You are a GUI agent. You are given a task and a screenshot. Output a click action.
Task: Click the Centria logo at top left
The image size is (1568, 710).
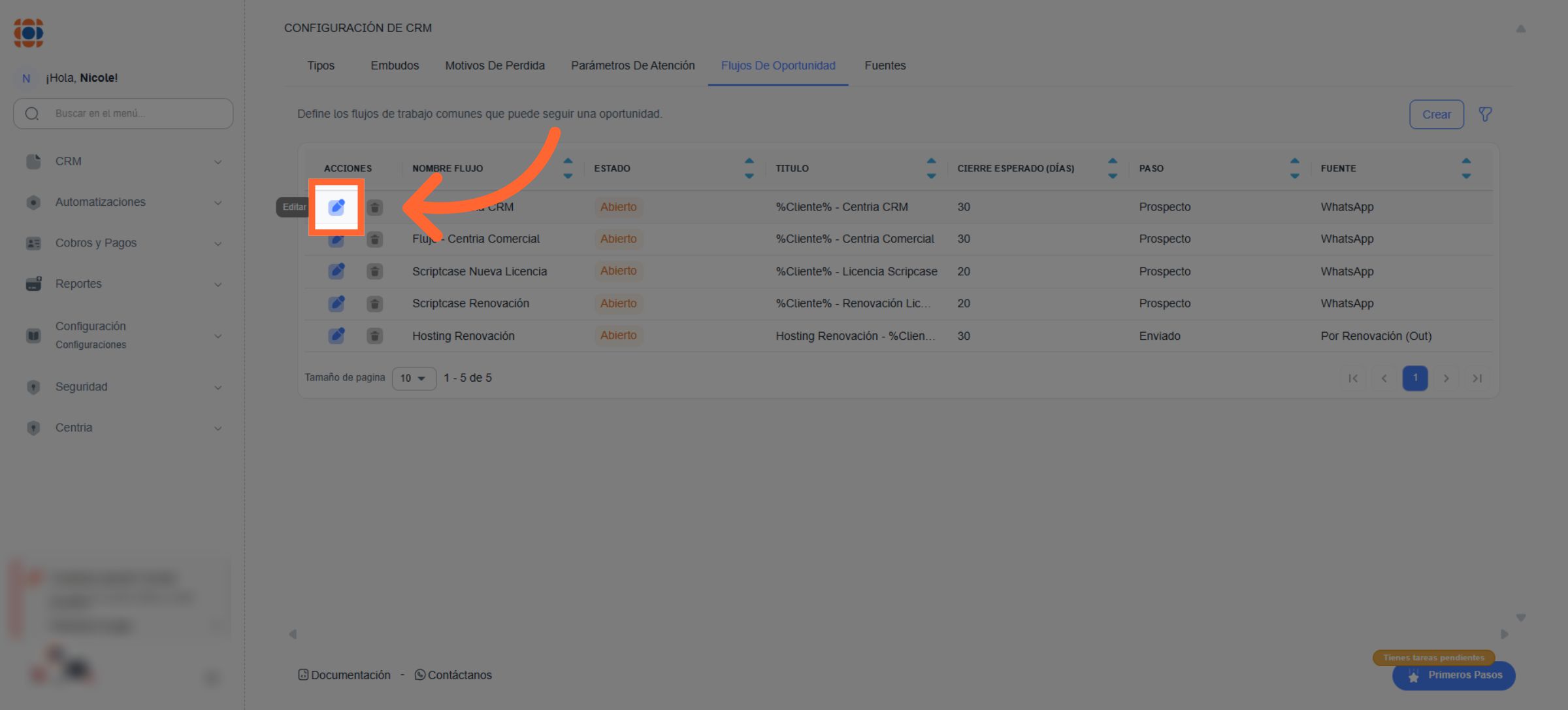pos(29,33)
